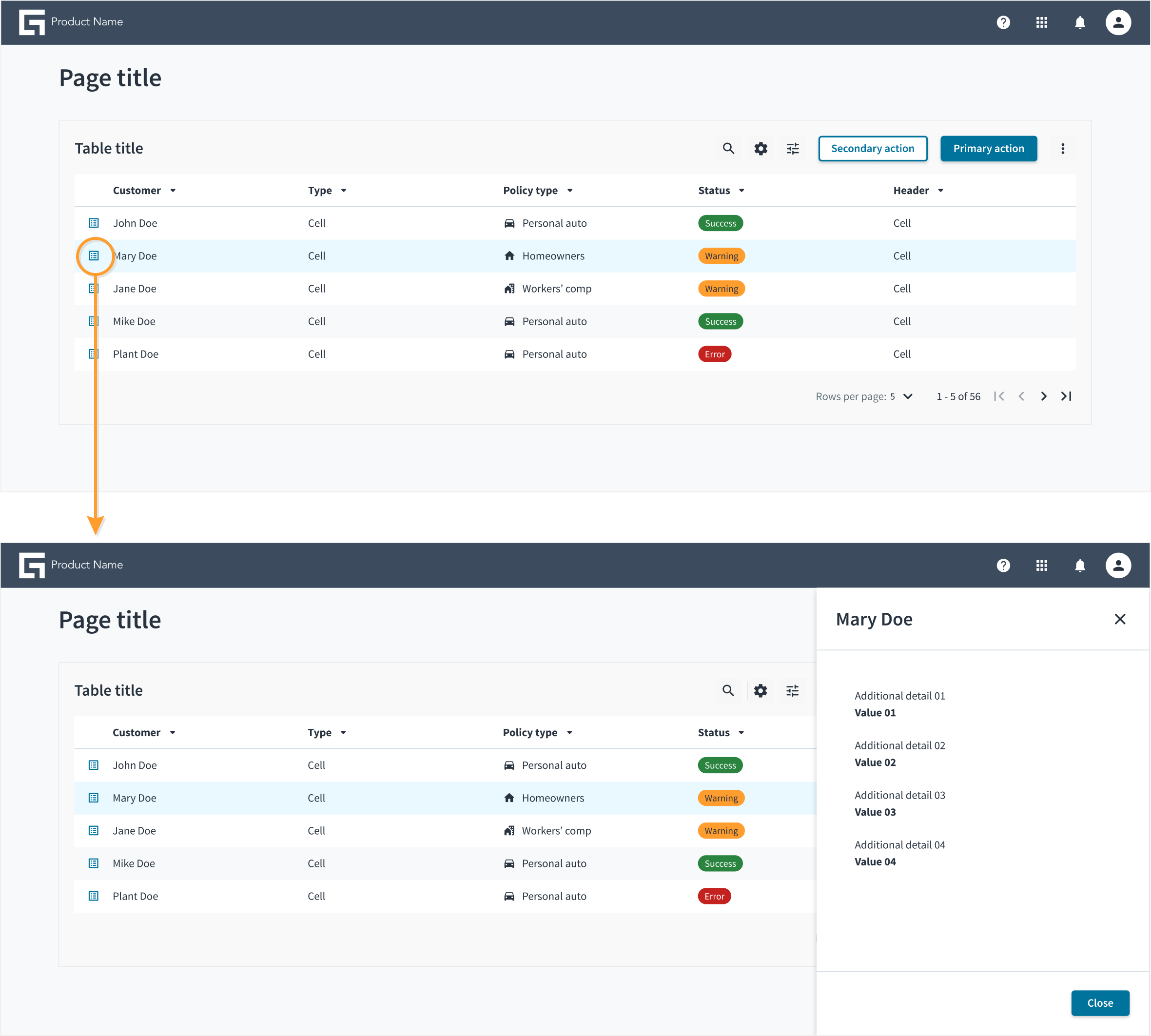Click notifications bell in bottom screen header
Screen dimensions: 1151x1036
(1079, 565)
